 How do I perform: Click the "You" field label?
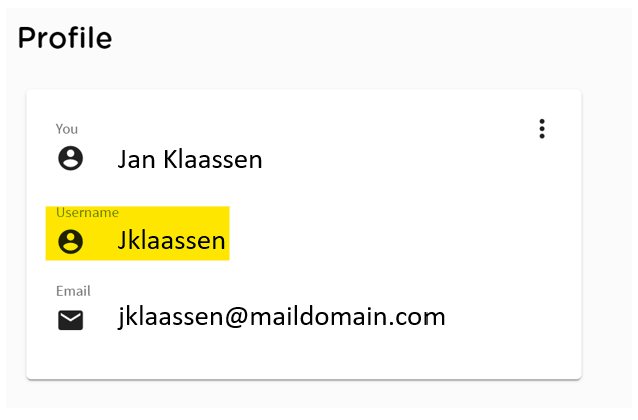click(x=67, y=129)
